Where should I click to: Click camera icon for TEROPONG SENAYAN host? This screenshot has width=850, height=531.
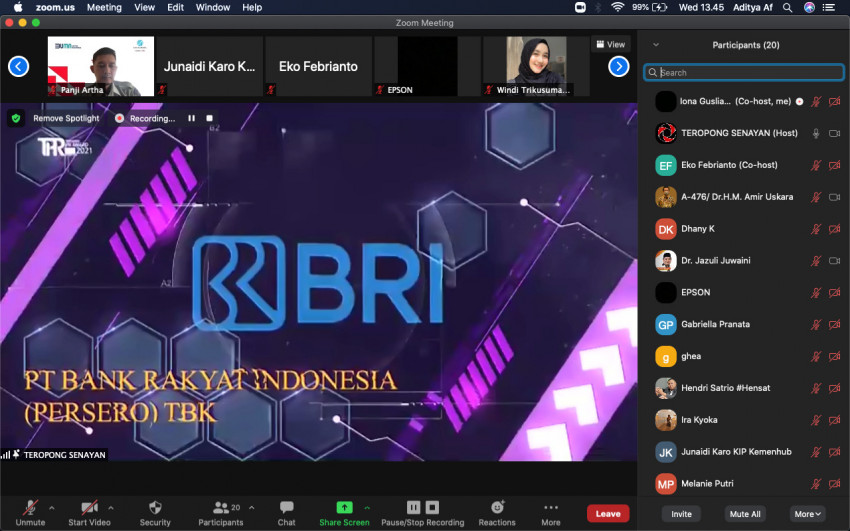(x=834, y=133)
